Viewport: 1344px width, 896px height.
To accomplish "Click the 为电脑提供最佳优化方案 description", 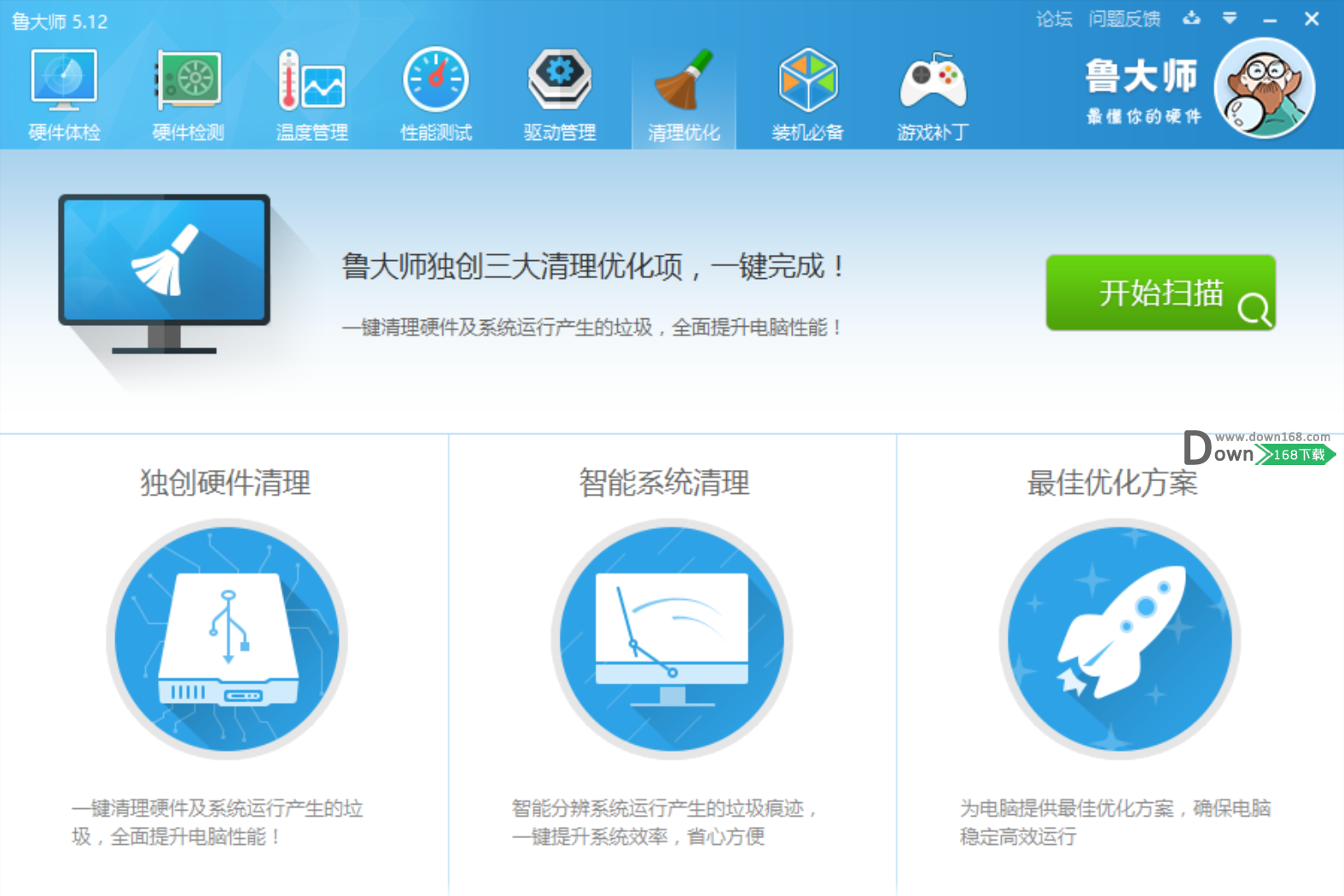I will point(1115,822).
